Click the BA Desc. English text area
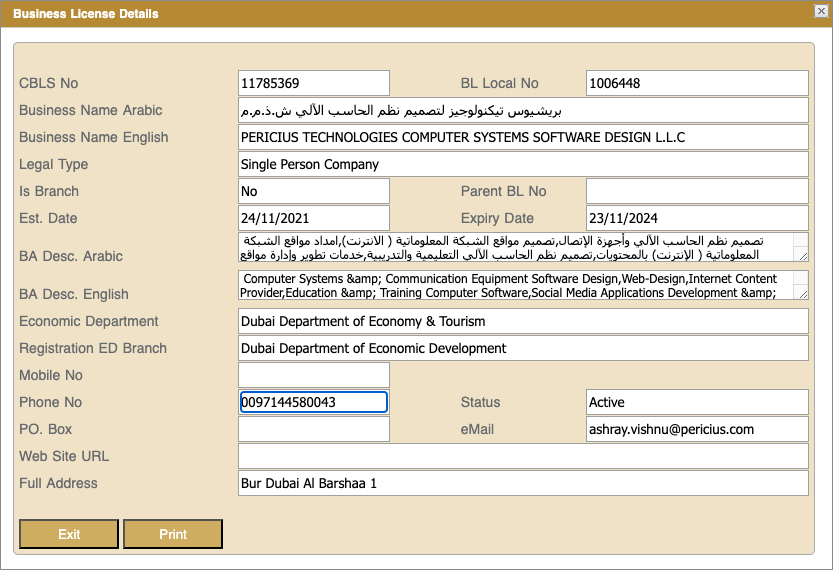This screenshot has height=570, width=833. click(515, 285)
